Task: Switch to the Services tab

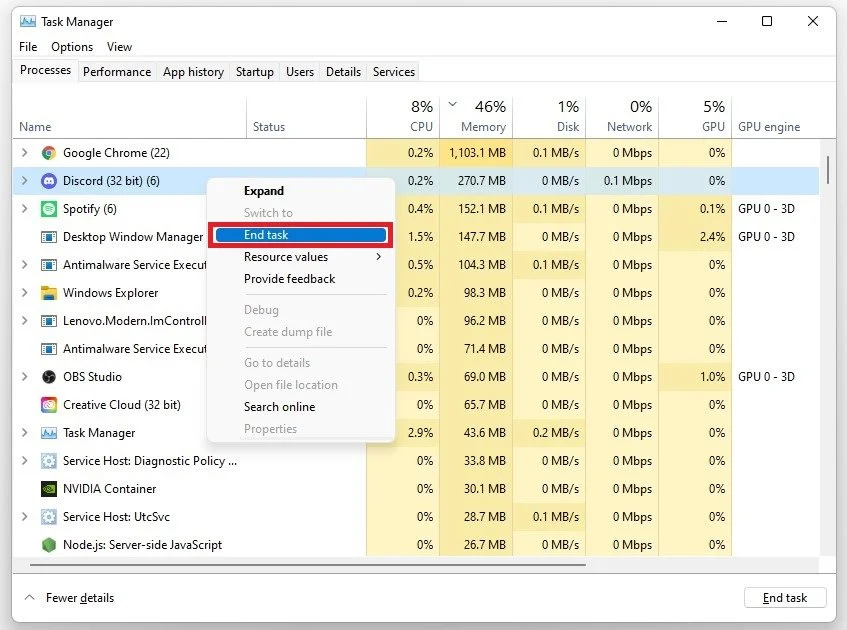Action: [394, 72]
